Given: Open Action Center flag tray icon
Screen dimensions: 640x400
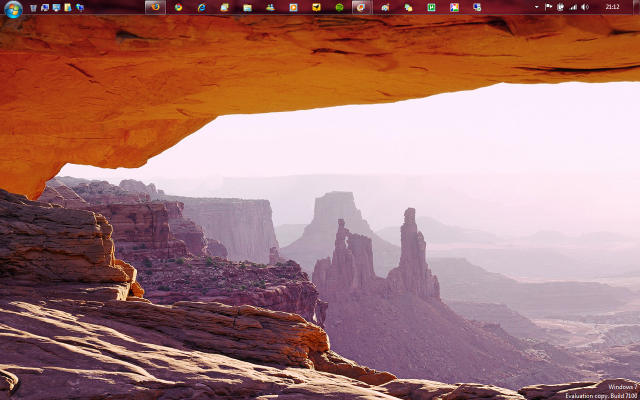Looking at the screenshot, I should (549, 7).
